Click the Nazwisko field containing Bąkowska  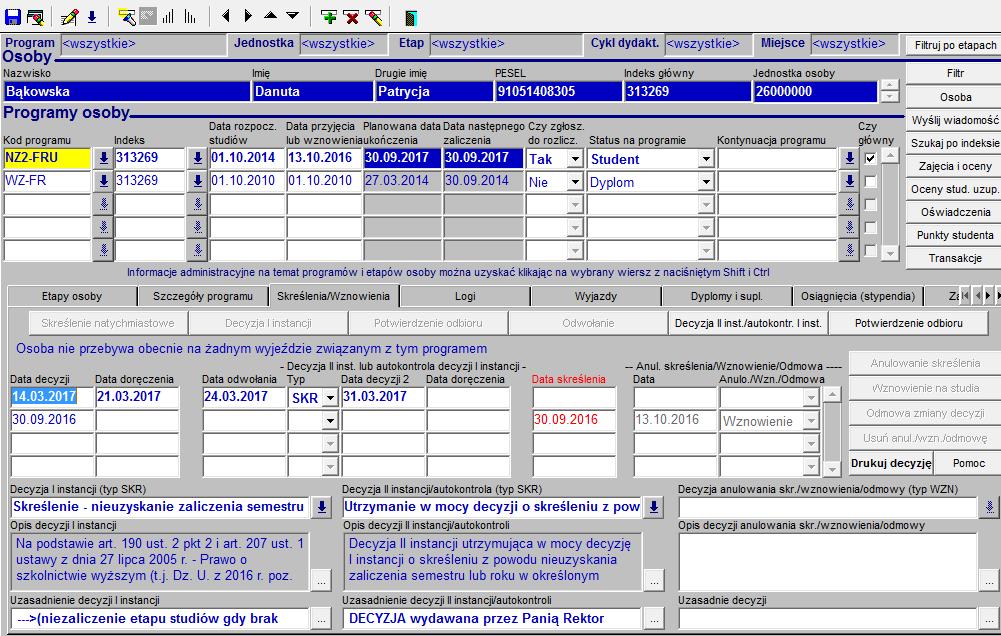[x=126, y=91]
